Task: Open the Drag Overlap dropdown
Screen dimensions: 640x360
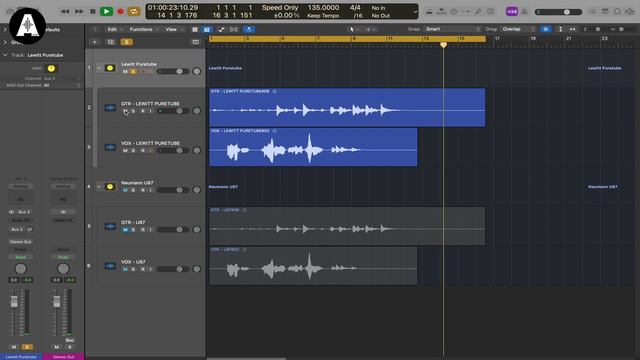Action: click(x=518, y=29)
